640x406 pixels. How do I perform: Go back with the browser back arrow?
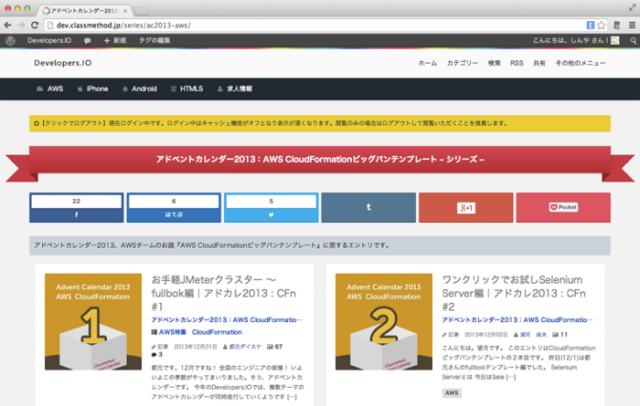coord(8,25)
